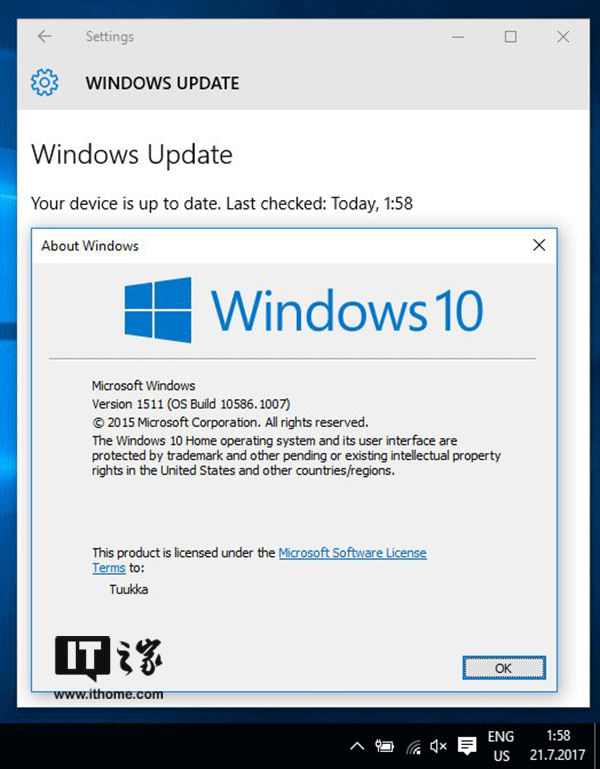Screen dimensions: 600x769
Task: Open the Action Center notification icon
Action: [467, 746]
